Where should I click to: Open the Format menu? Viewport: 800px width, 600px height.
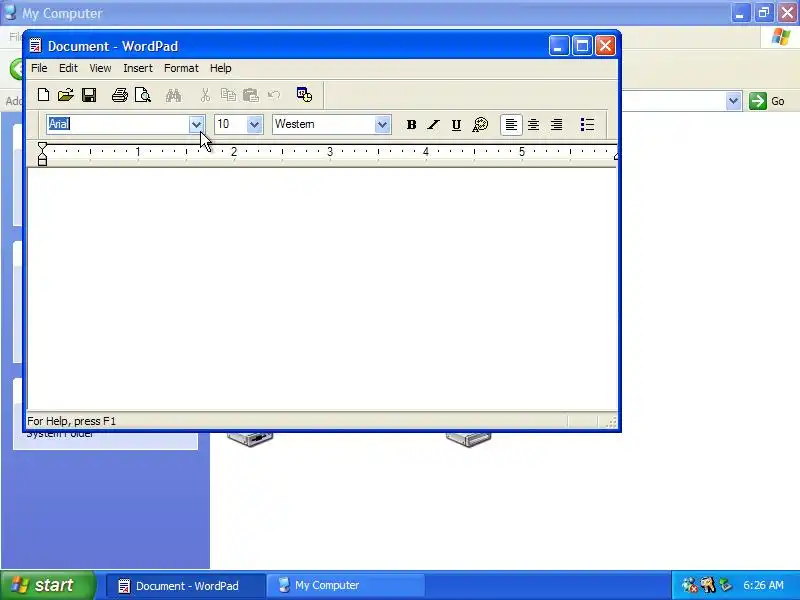181,68
